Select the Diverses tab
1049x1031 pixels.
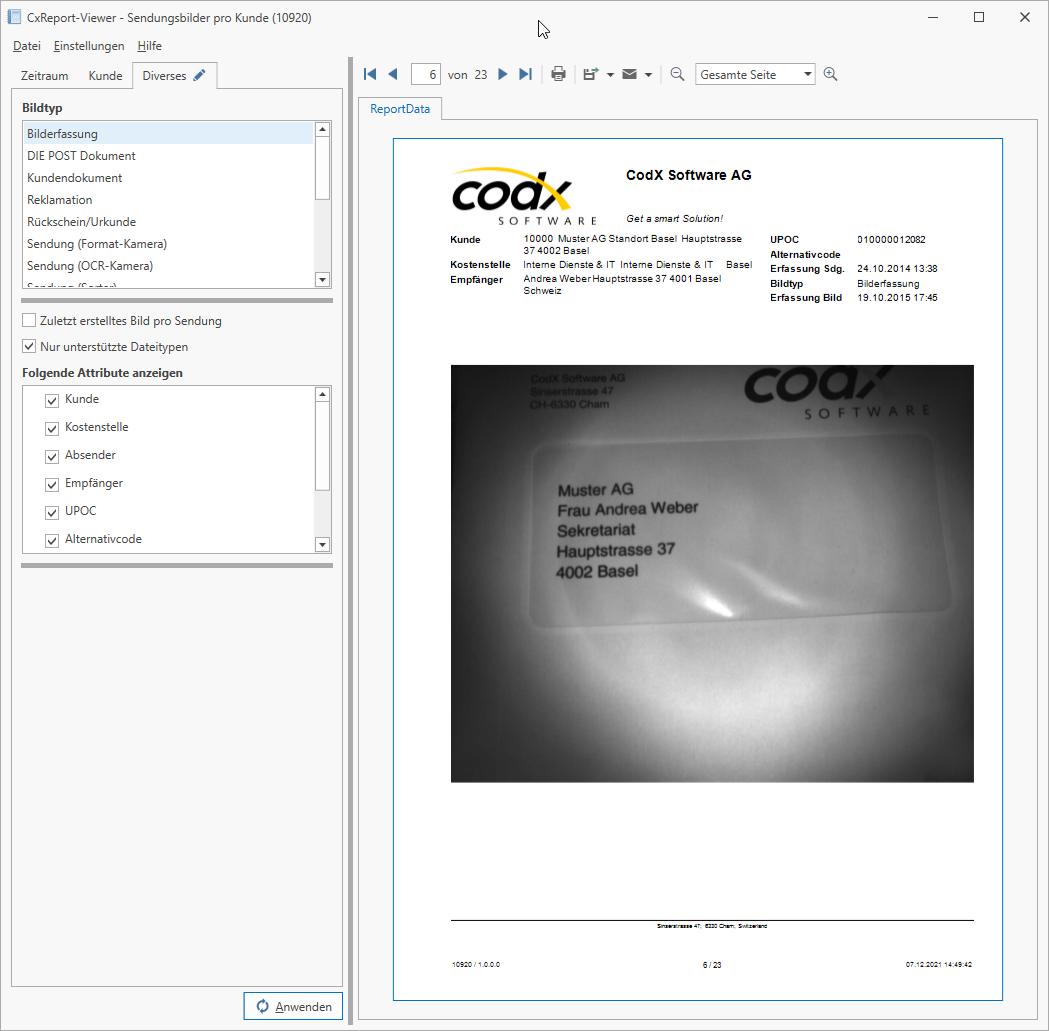click(174, 76)
